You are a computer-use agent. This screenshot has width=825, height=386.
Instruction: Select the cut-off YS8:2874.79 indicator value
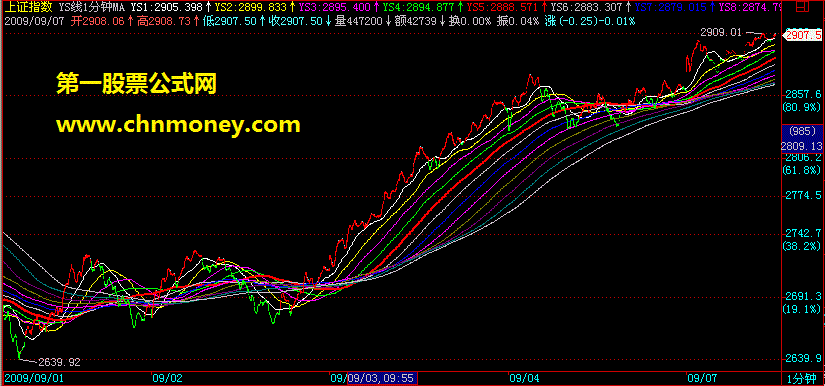749,7
